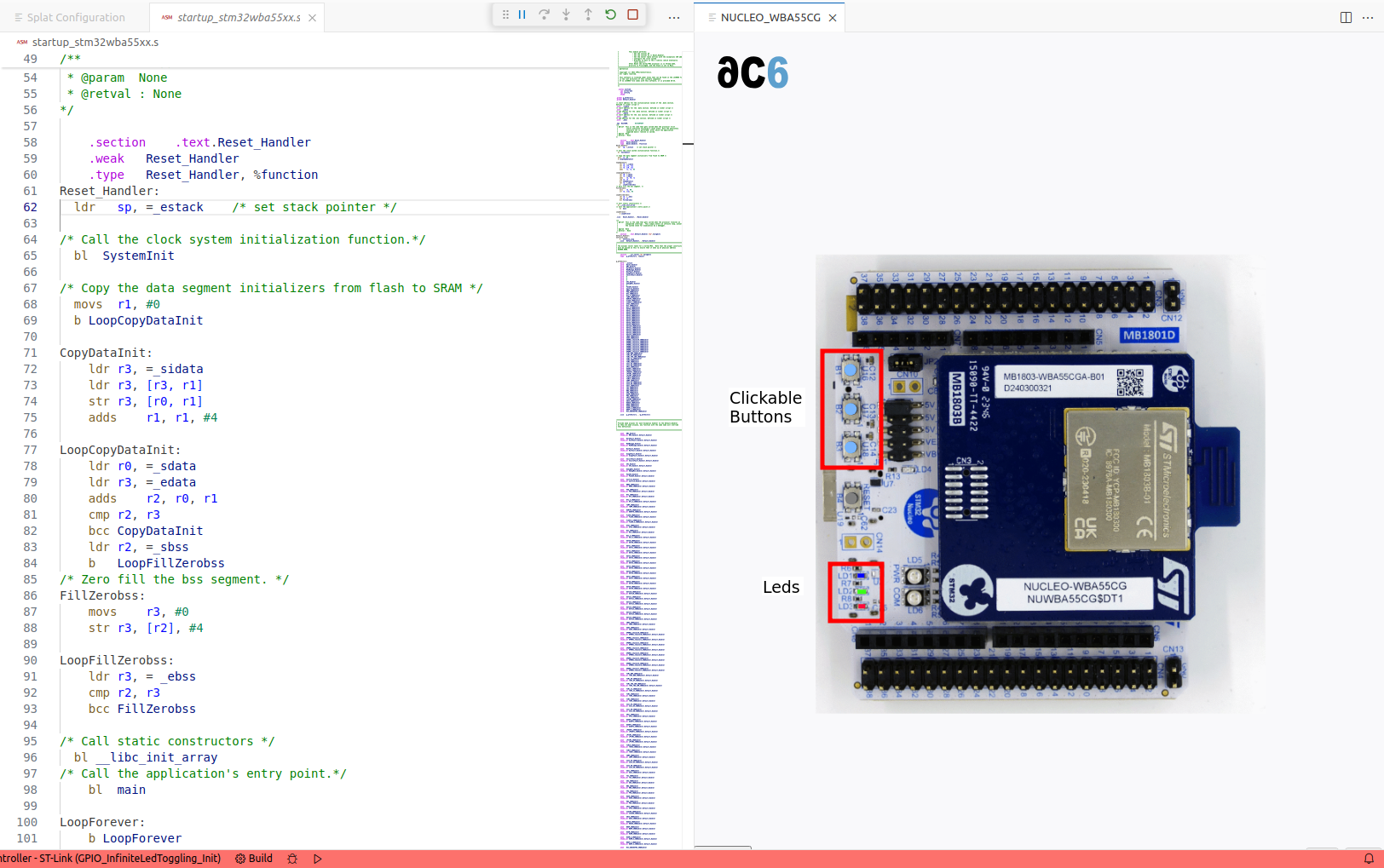This screenshot has height=868, width=1384.
Task: Click 'bcc CopyDataInit' on line 82
Action: coord(146,531)
